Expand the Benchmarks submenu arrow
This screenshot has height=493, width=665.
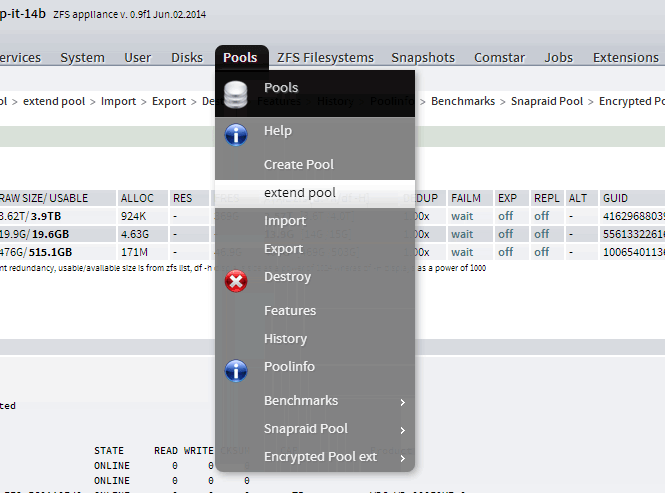tap(402, 402)
